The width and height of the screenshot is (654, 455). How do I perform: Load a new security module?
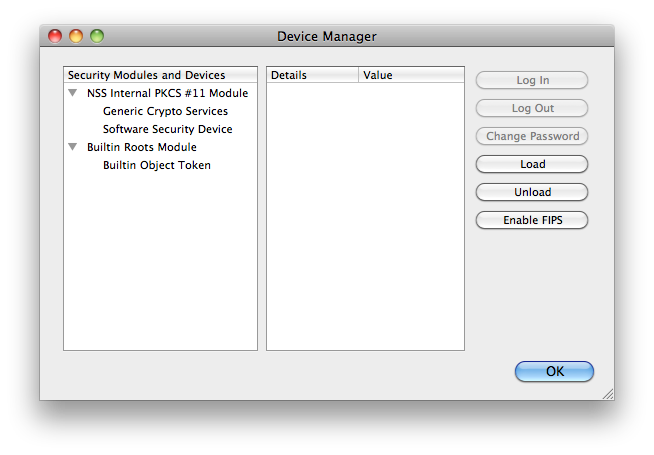click(x=532, y=164)
